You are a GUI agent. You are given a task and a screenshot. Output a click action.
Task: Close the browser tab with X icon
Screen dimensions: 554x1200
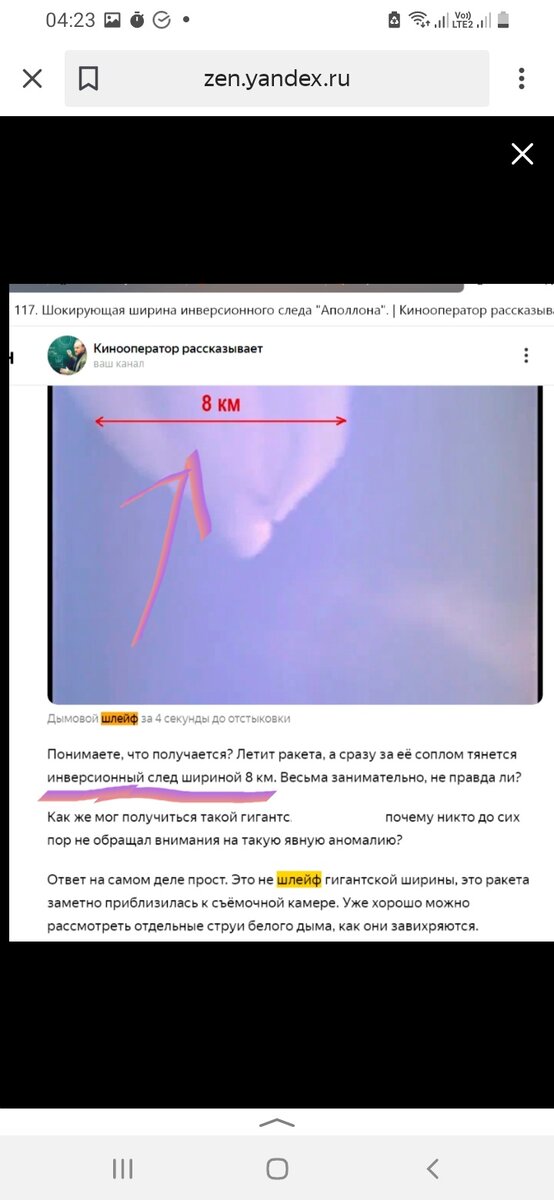point(32,79)
